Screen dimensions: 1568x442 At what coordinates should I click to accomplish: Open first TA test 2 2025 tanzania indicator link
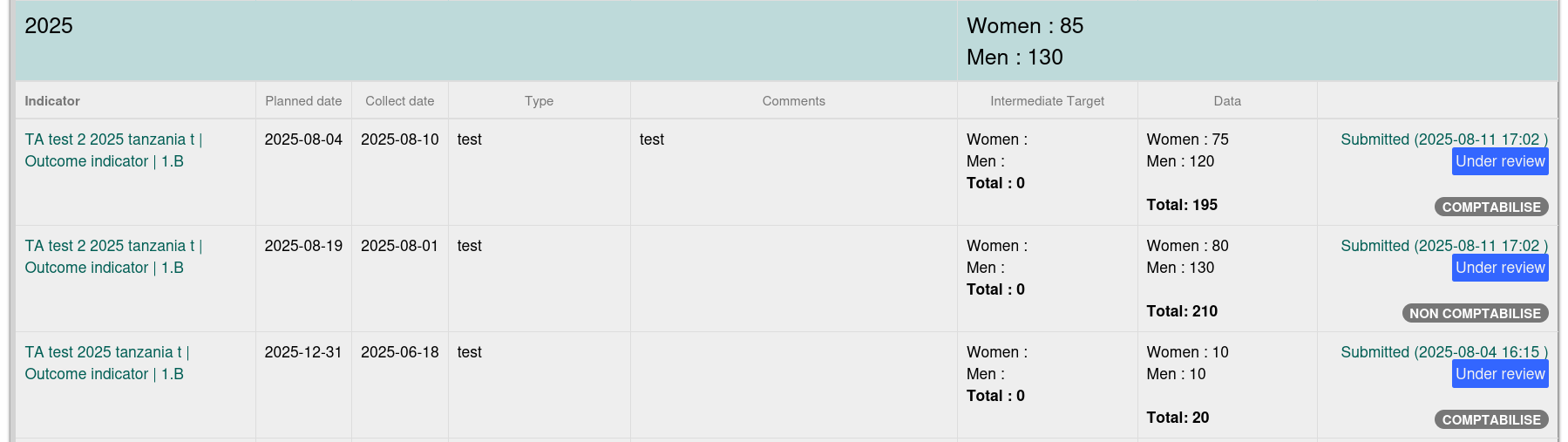pyautogui.click(x=113, y=150)
